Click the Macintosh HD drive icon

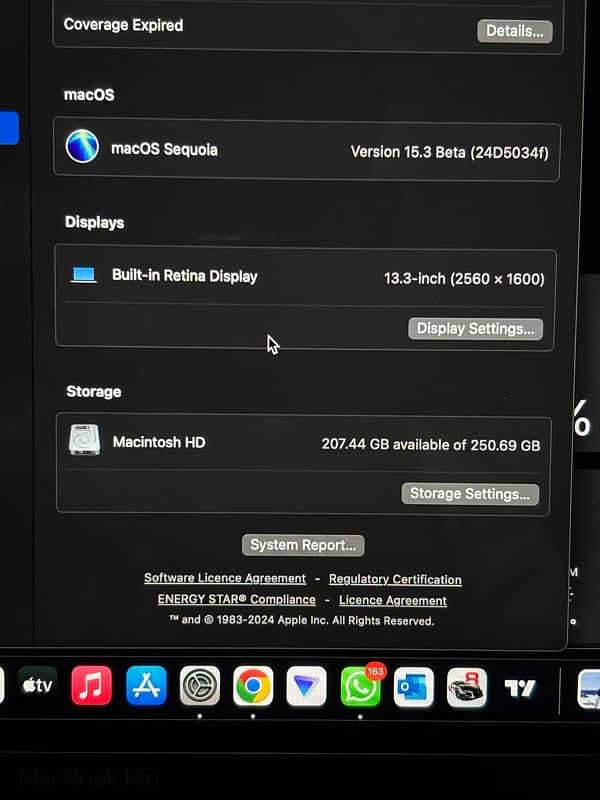[x=84, y=441]
